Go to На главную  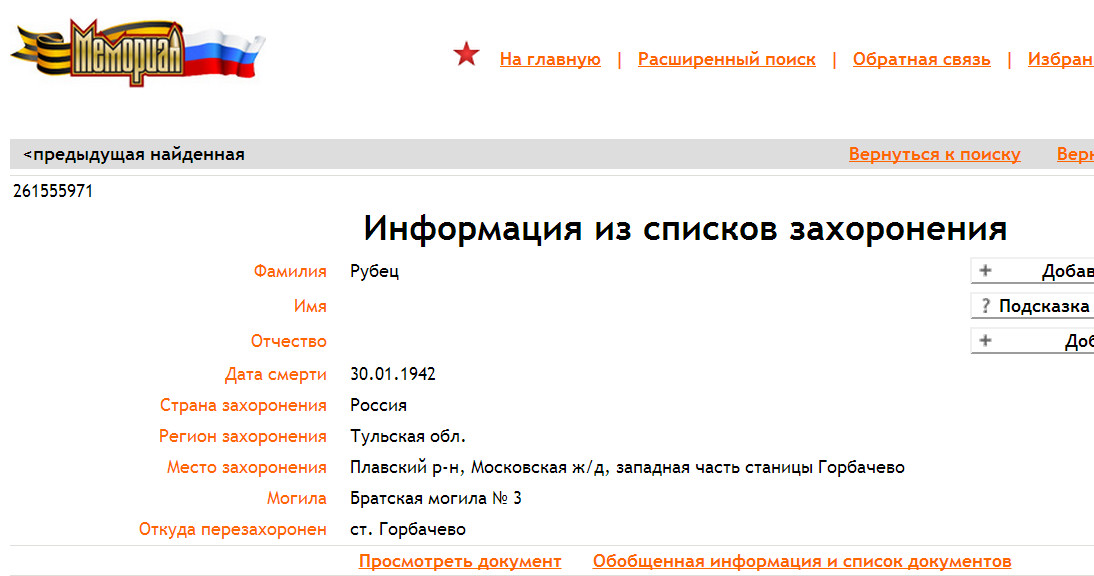coord(550,59)
